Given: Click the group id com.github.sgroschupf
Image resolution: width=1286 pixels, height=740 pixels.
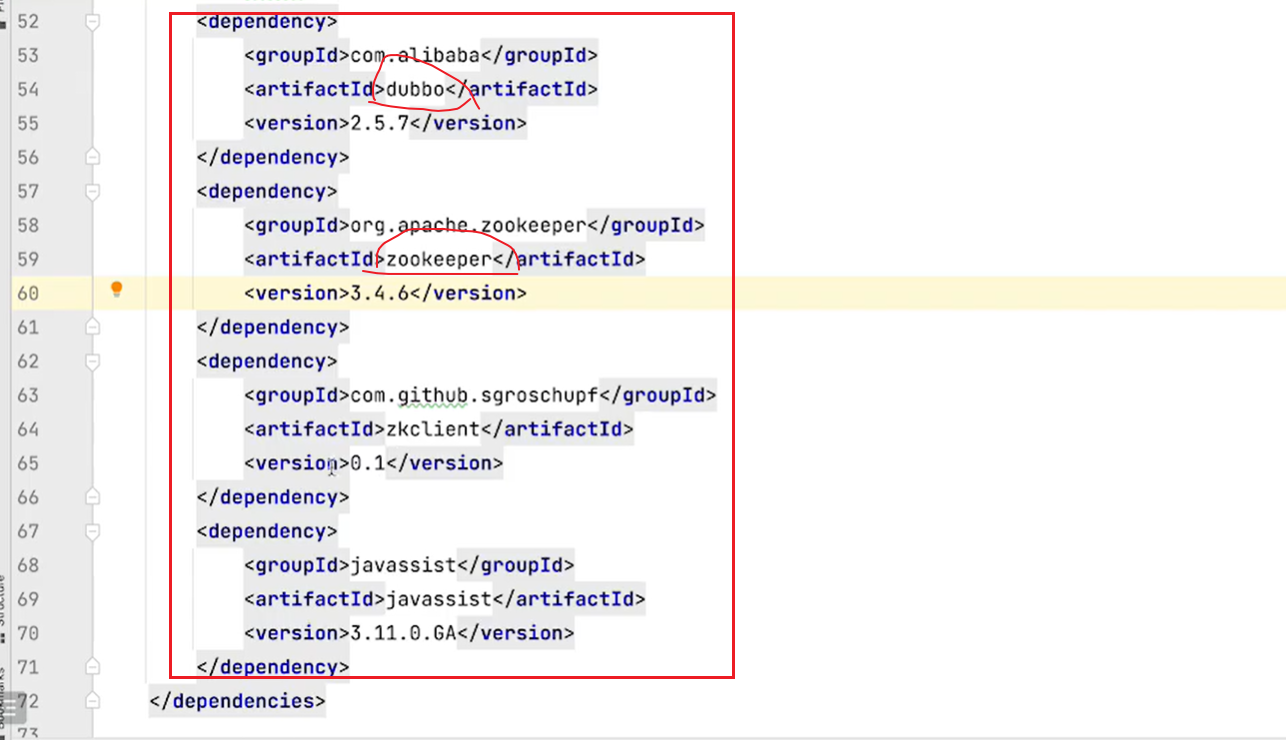Looking at the screenshot, I should pyautogui.click(x=474, y=395).
